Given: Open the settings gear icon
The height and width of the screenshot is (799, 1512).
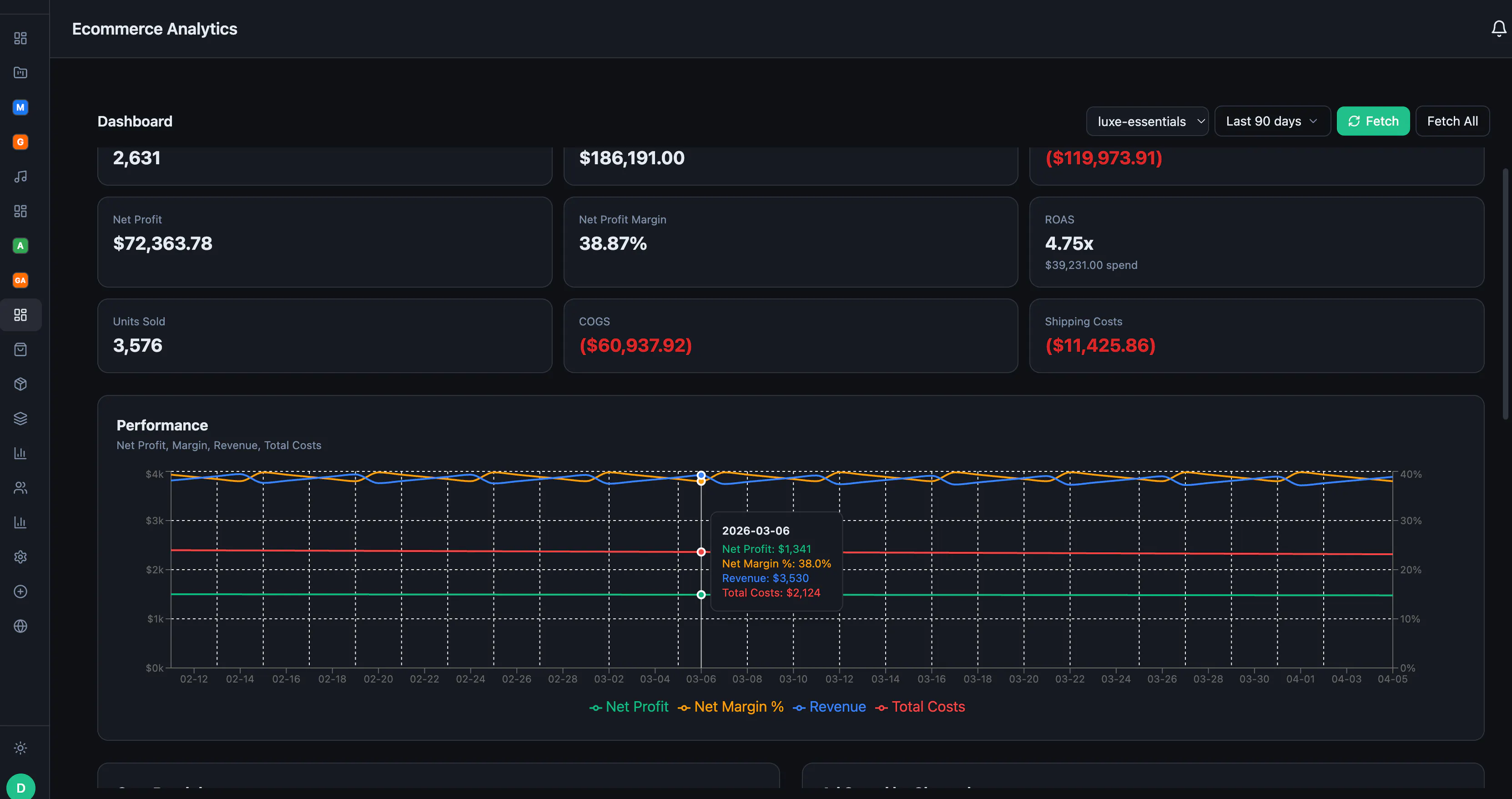Looking at the screenshot, I should coord(20,557).
